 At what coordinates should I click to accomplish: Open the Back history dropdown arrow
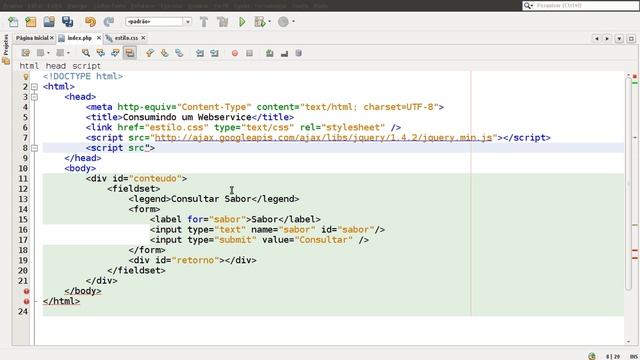(x=48, y=53)
